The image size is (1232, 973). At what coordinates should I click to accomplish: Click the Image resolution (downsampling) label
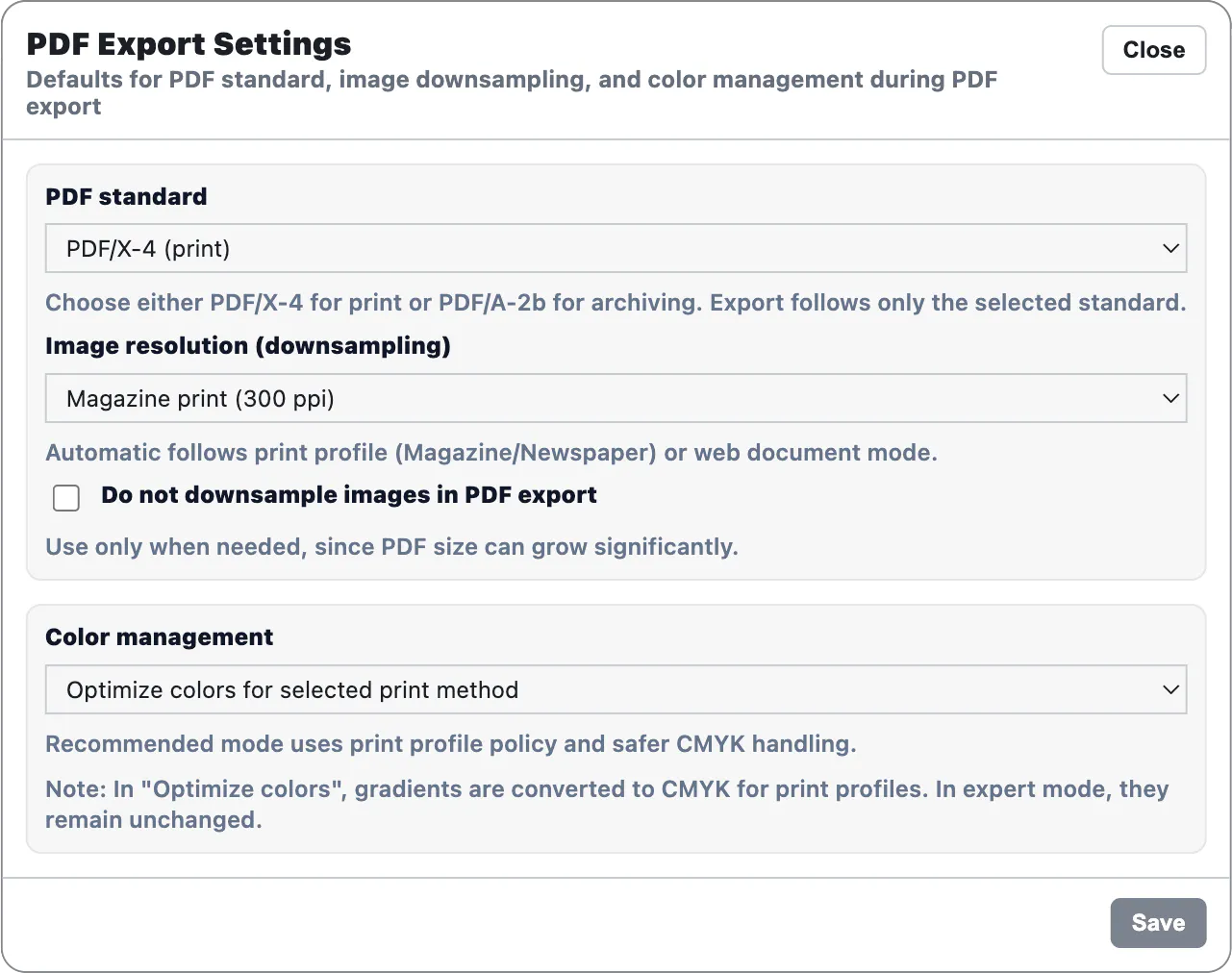coord(248,346)
